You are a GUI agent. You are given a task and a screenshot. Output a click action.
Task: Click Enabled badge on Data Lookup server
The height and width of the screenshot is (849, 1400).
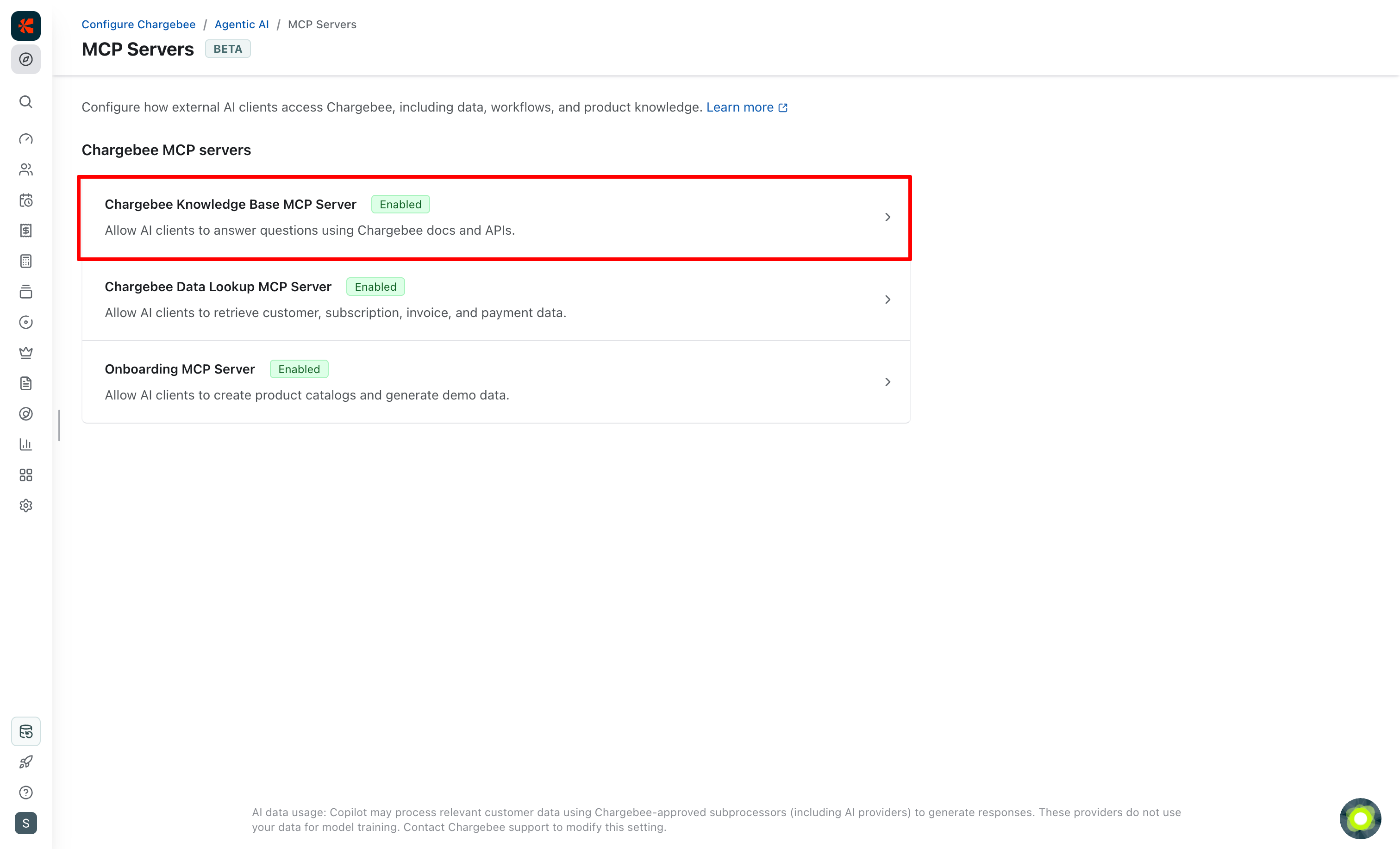375,287
